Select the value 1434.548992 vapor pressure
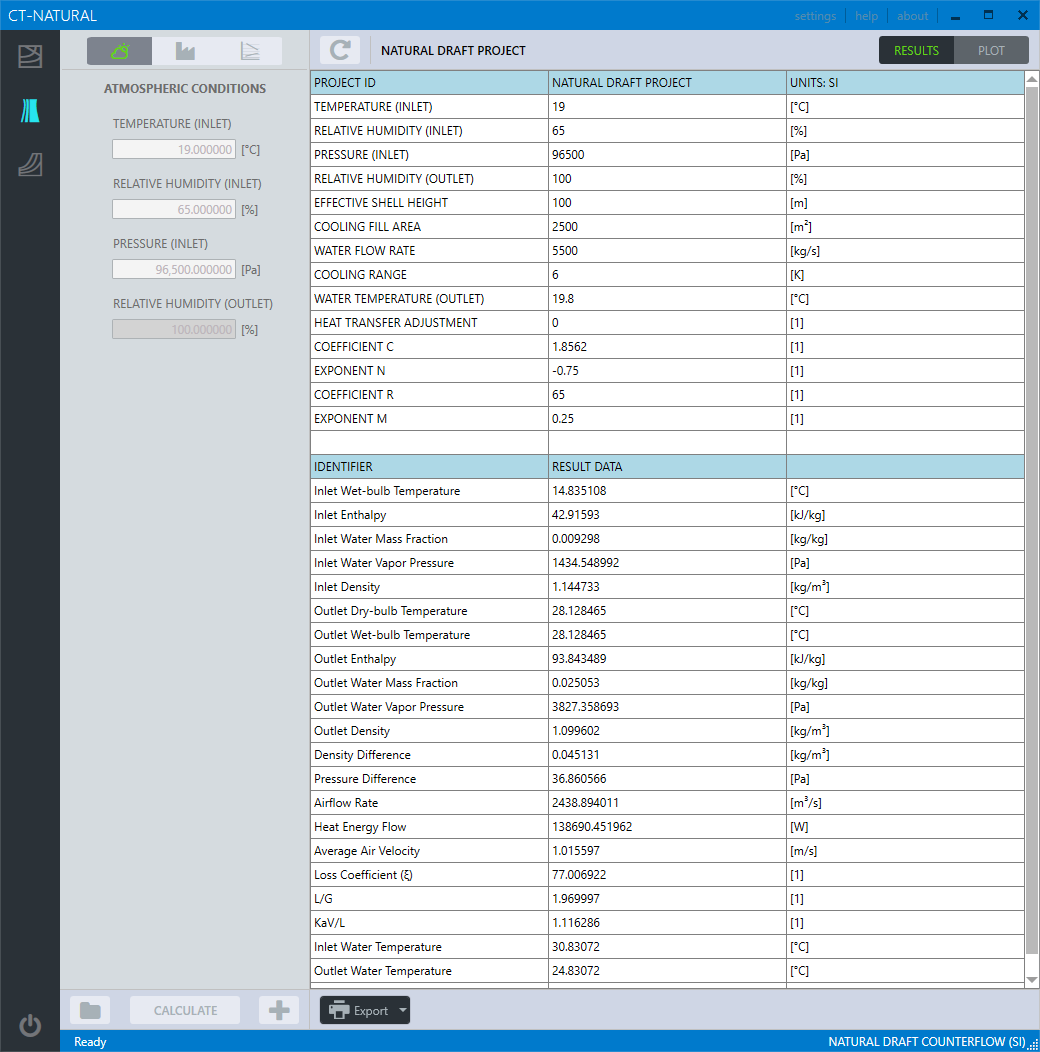The image size is (1040, 1052). click(x=585, y=563)
